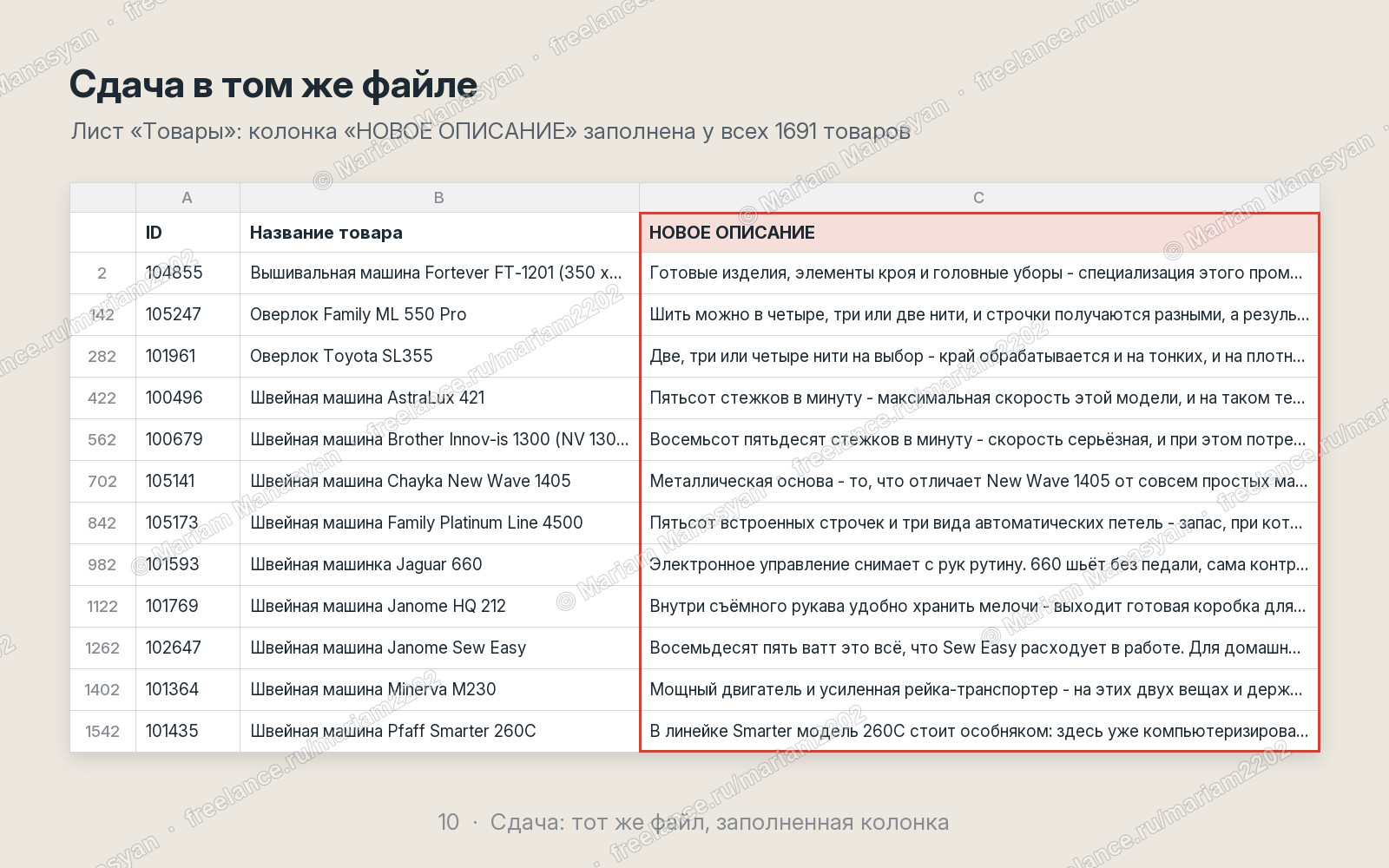Click description starting 'Пятьсот стежков в минуту'

[979, 398]
